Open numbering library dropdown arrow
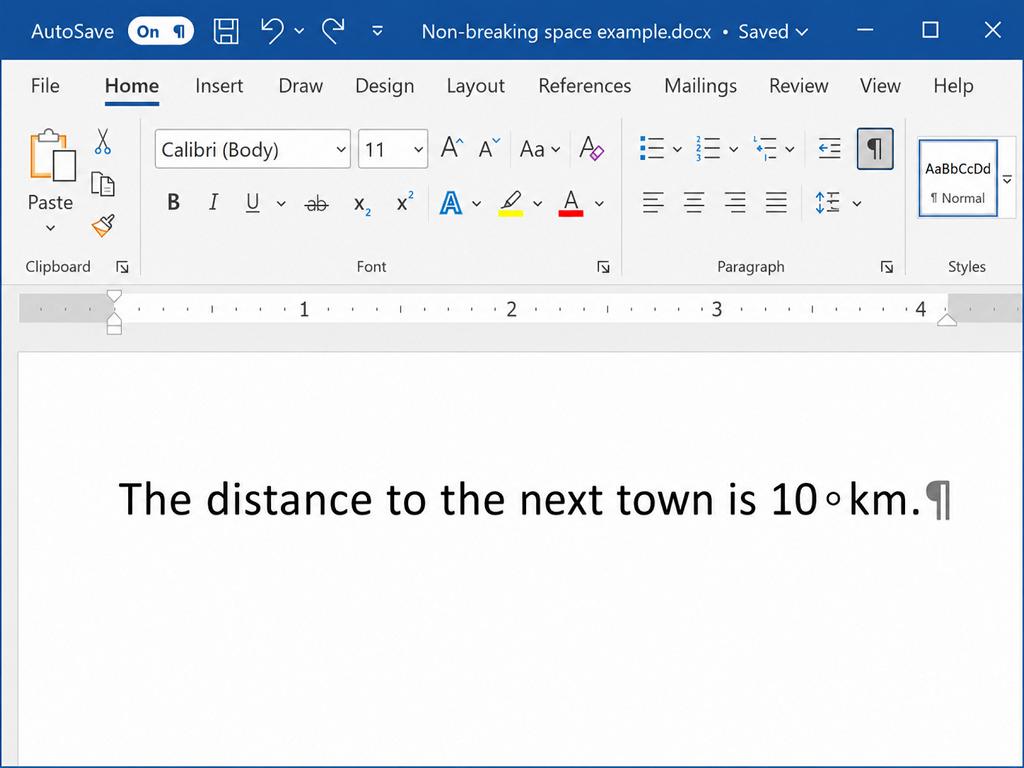 [x=733, y=150]
